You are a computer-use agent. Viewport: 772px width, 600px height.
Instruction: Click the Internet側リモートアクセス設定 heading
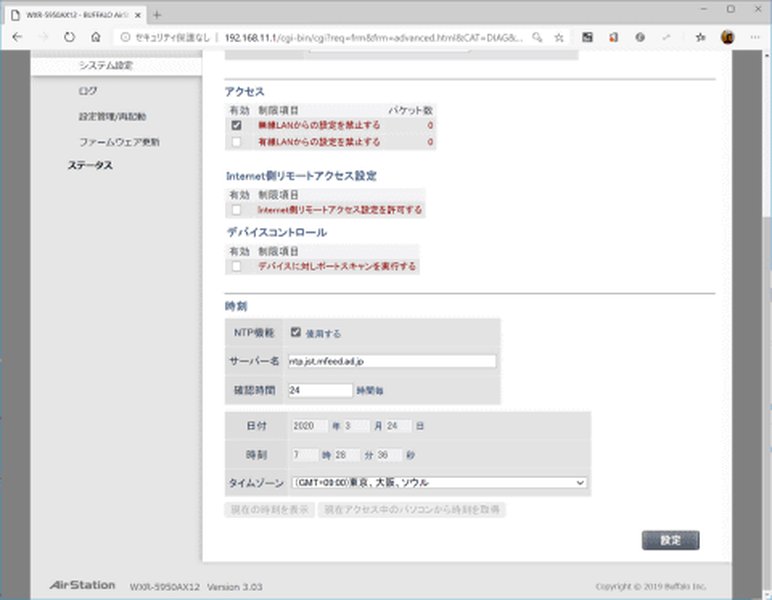[x=301, y=176]
